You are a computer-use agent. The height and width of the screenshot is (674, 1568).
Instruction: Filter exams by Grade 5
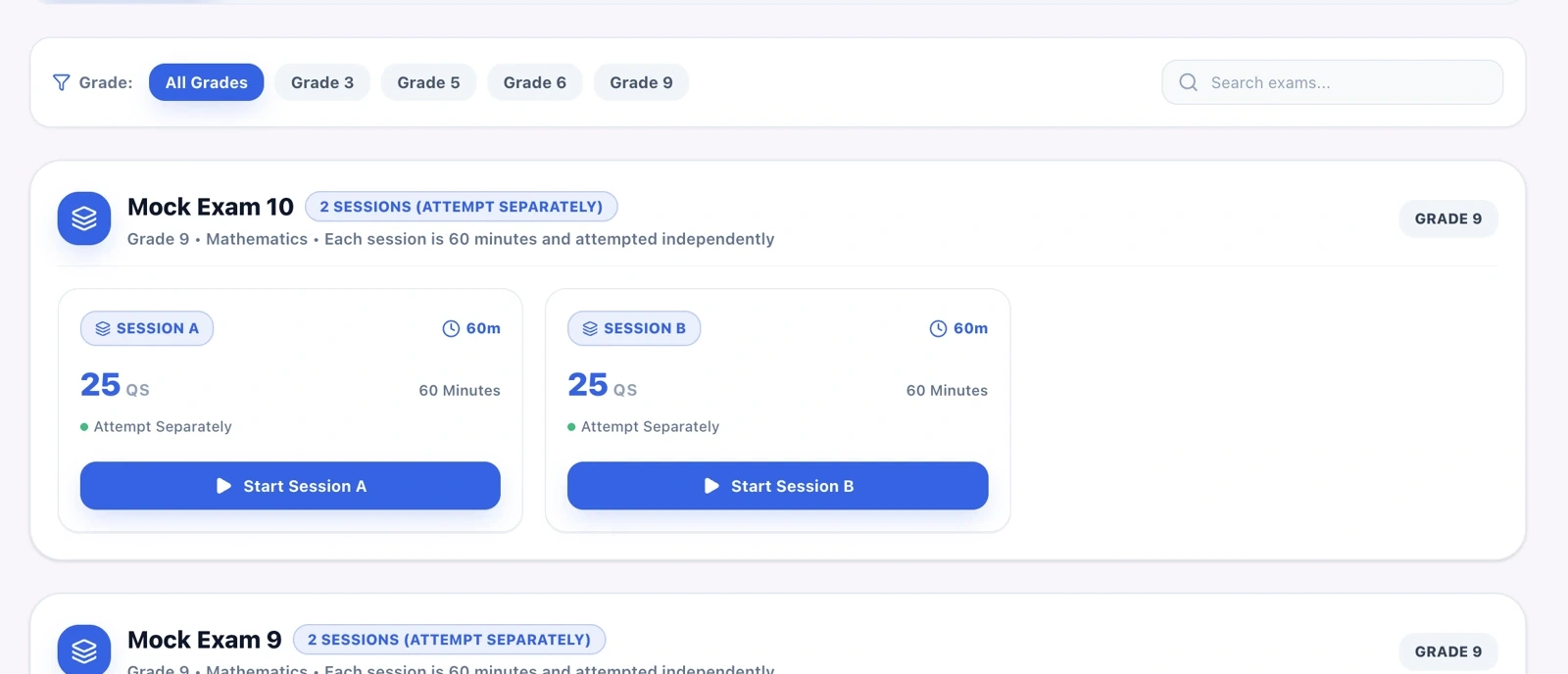(428, 82)
